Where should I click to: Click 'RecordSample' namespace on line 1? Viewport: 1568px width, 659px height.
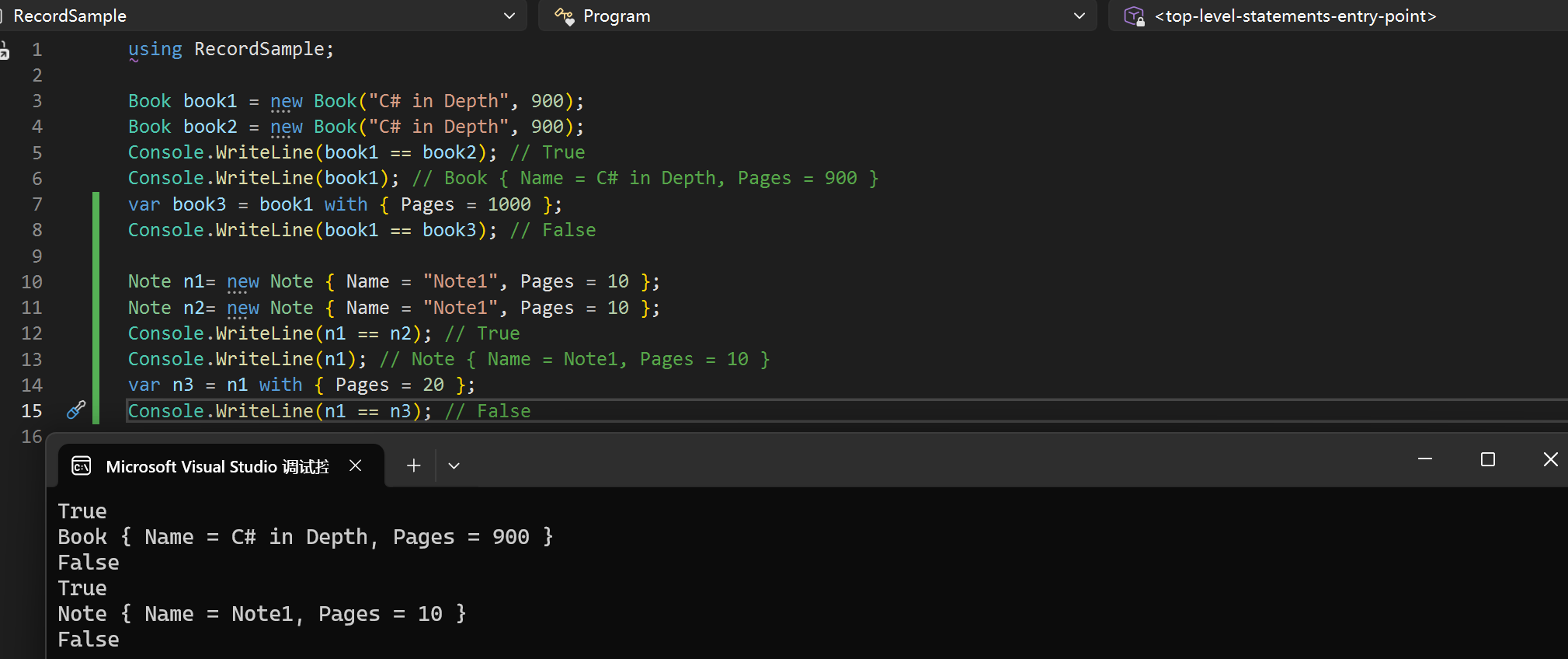[259, 49]
